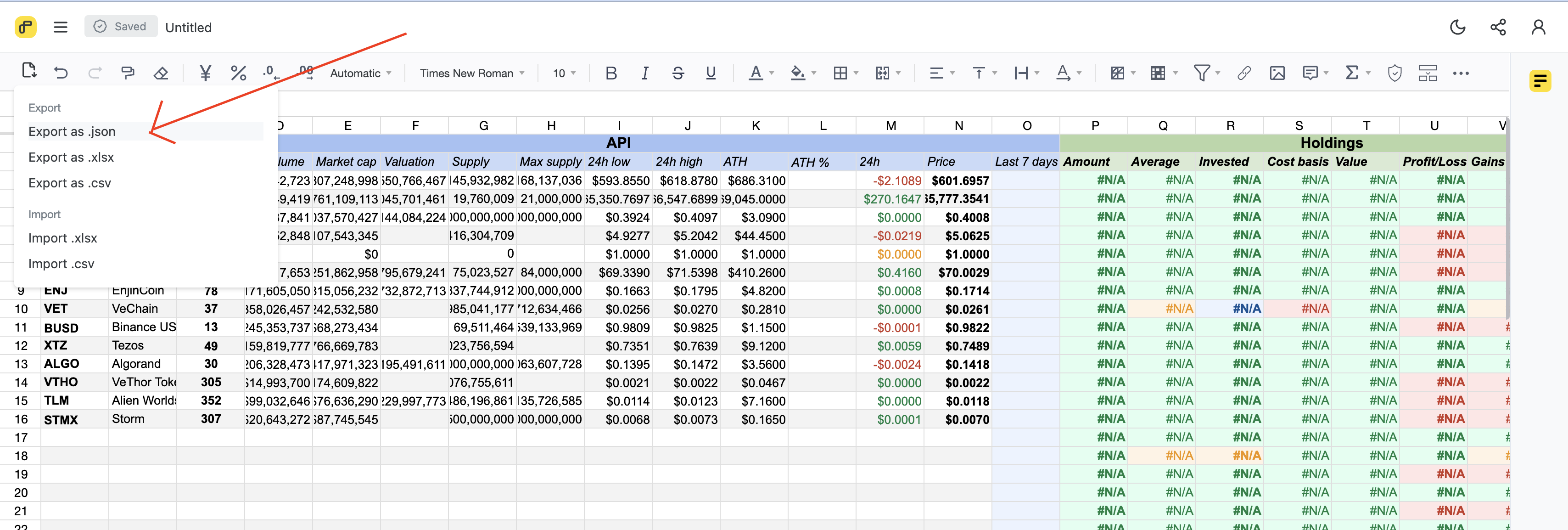Open the share icon at top right

tap(1497, 27)
